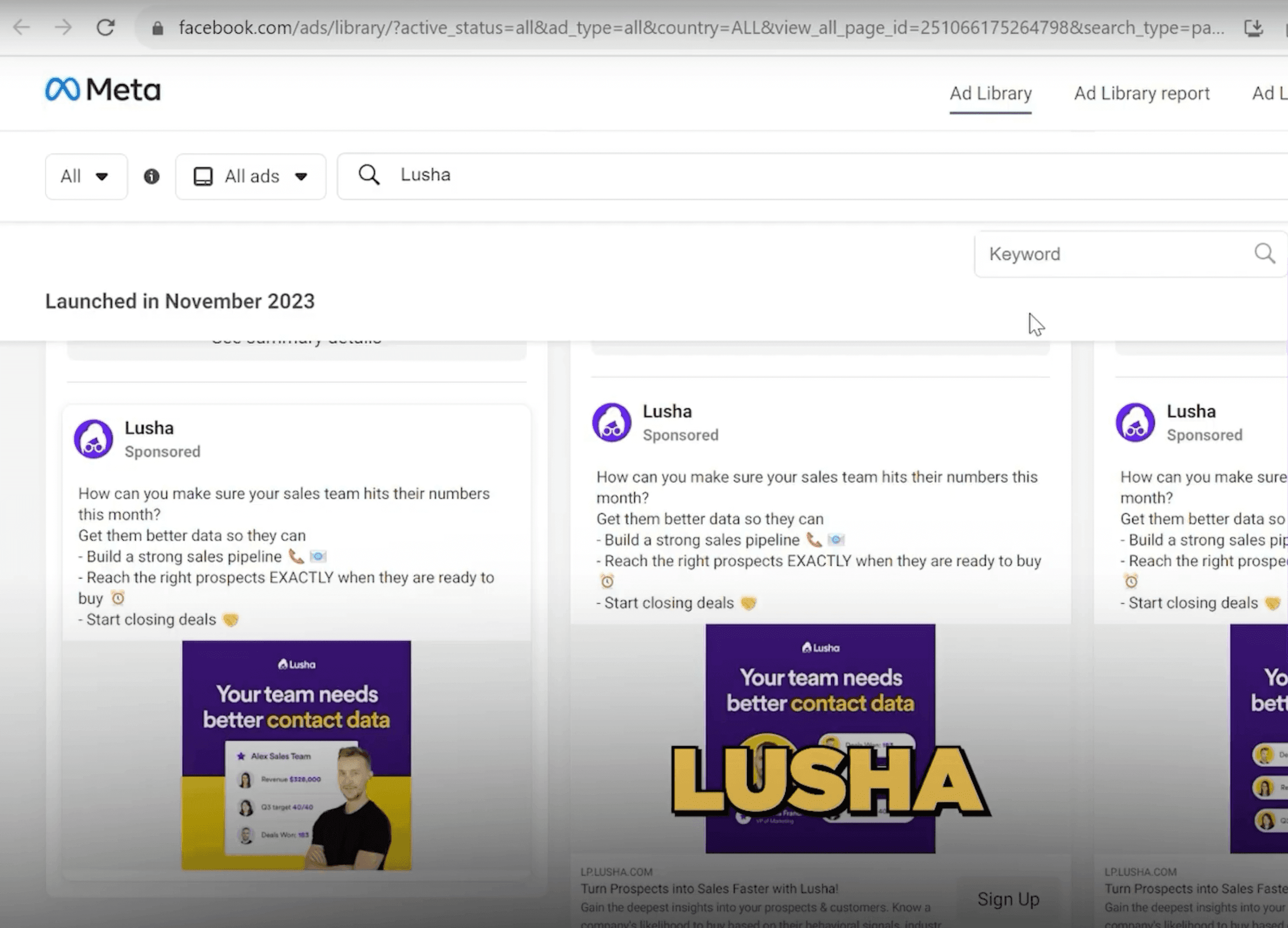Open Turn Prospects into Sales Faster link
Image resolution: width=1288 pixels, height=928 pixels.
tap(709, 888)
